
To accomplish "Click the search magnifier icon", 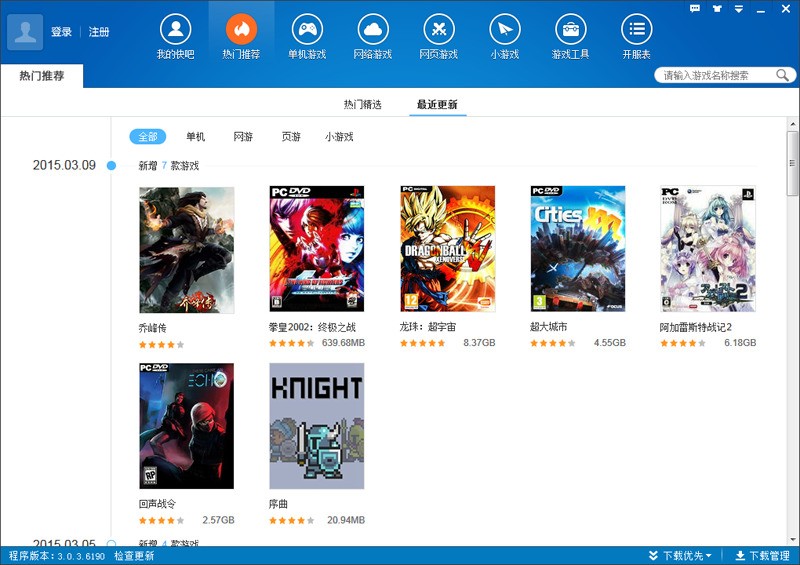I will [x=782, y=76].
